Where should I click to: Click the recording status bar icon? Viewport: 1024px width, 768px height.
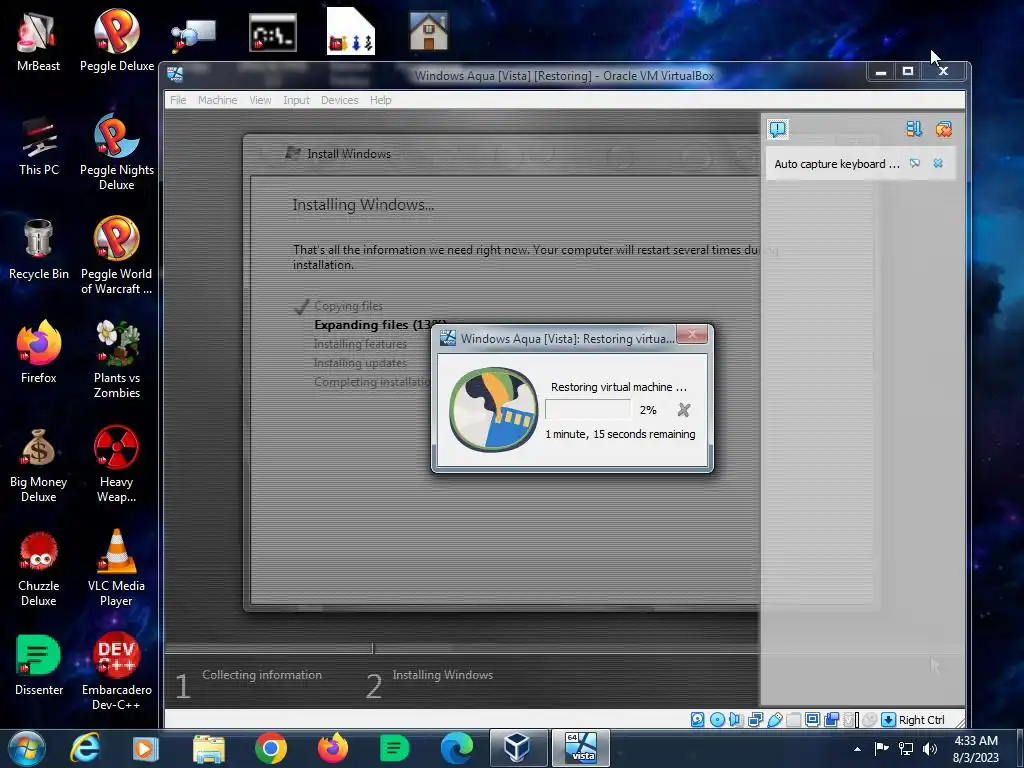tap(831, 720)
